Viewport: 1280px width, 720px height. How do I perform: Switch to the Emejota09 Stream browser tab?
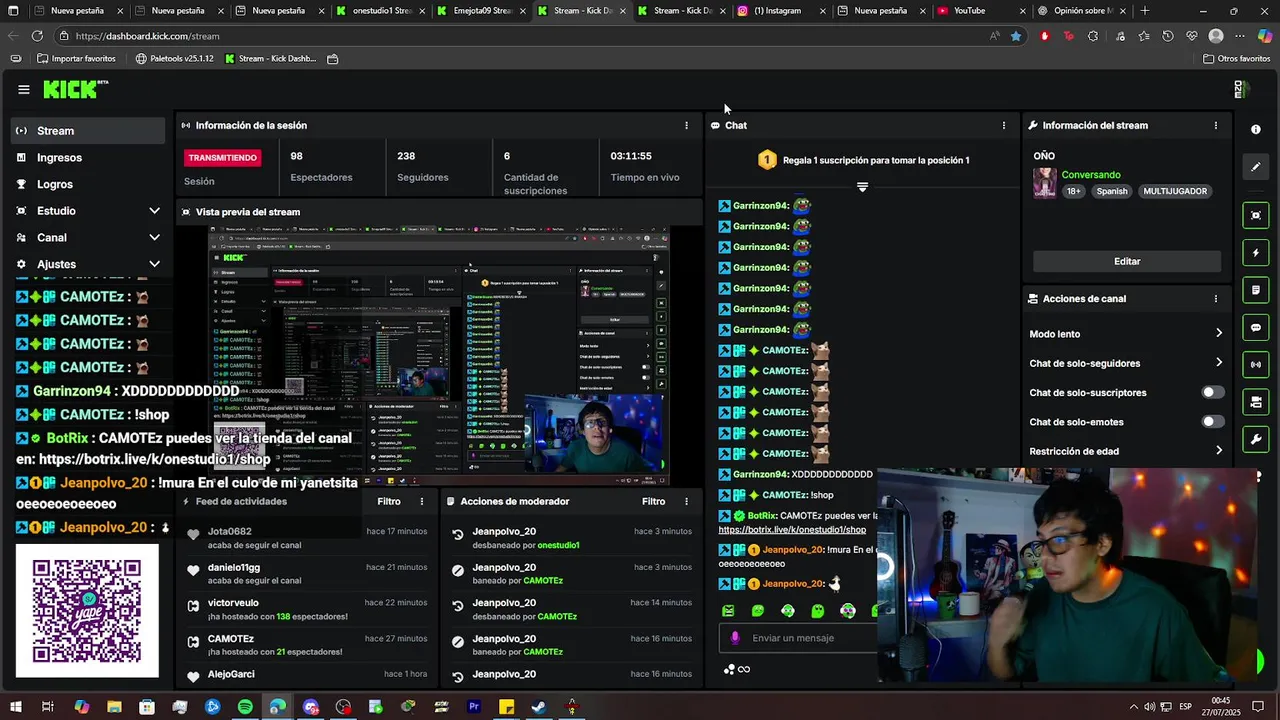481,11
